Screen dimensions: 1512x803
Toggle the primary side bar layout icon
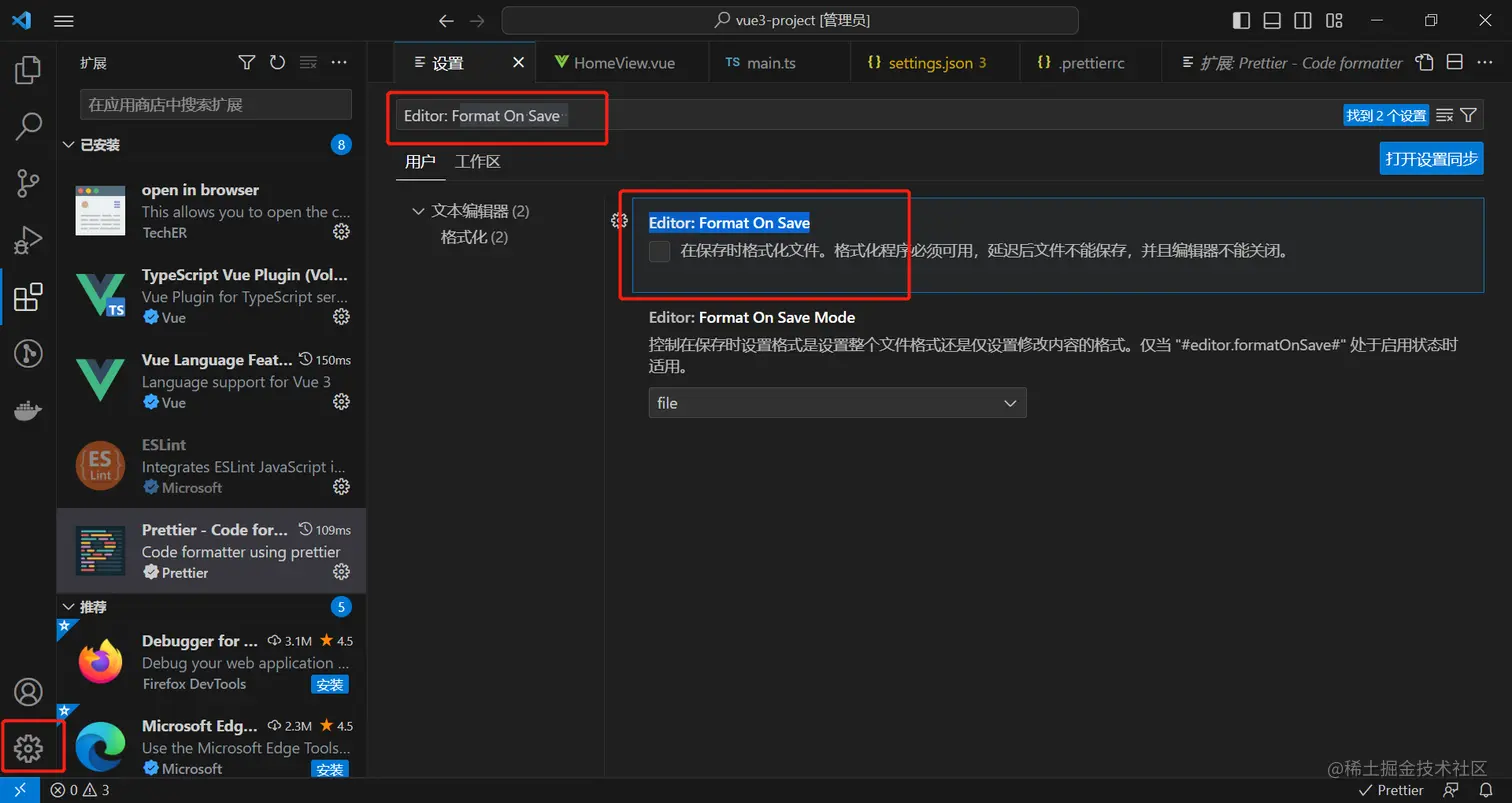click(1241, 21)
